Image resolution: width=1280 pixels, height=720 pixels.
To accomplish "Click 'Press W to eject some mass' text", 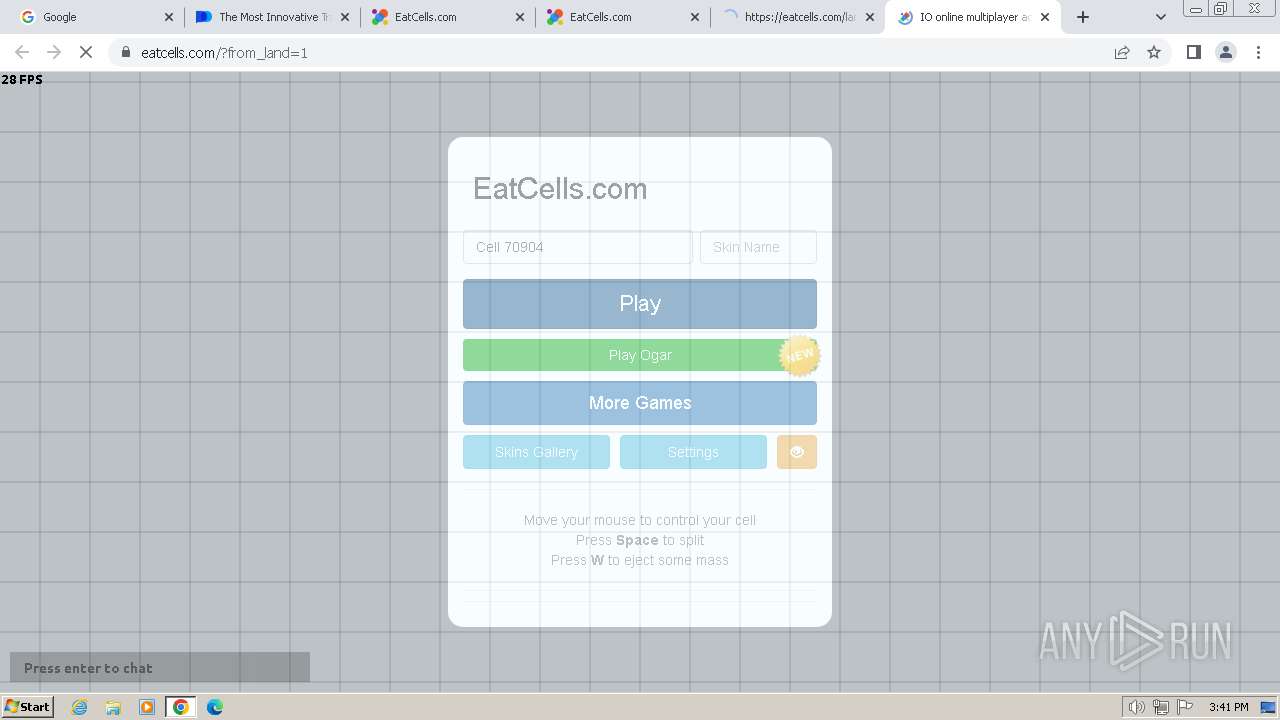I will click(x=640, y=560).
